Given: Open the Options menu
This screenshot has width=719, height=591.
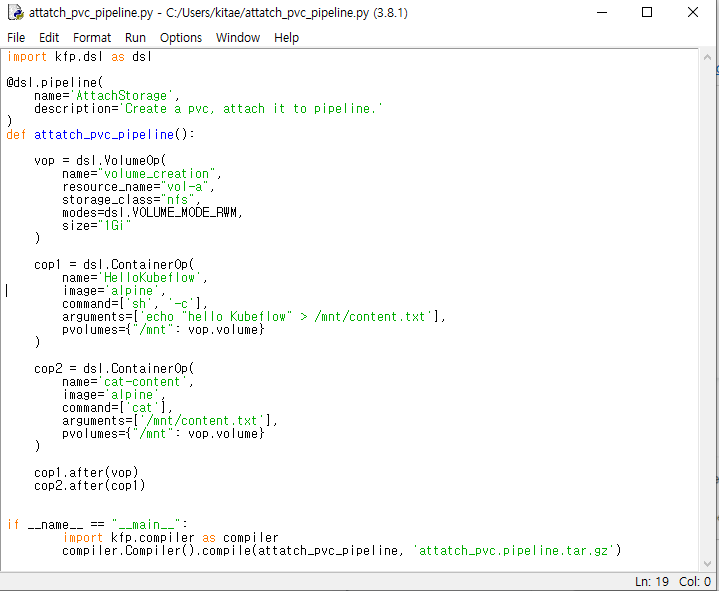Looking at the screenshot, I should point(181,38).
